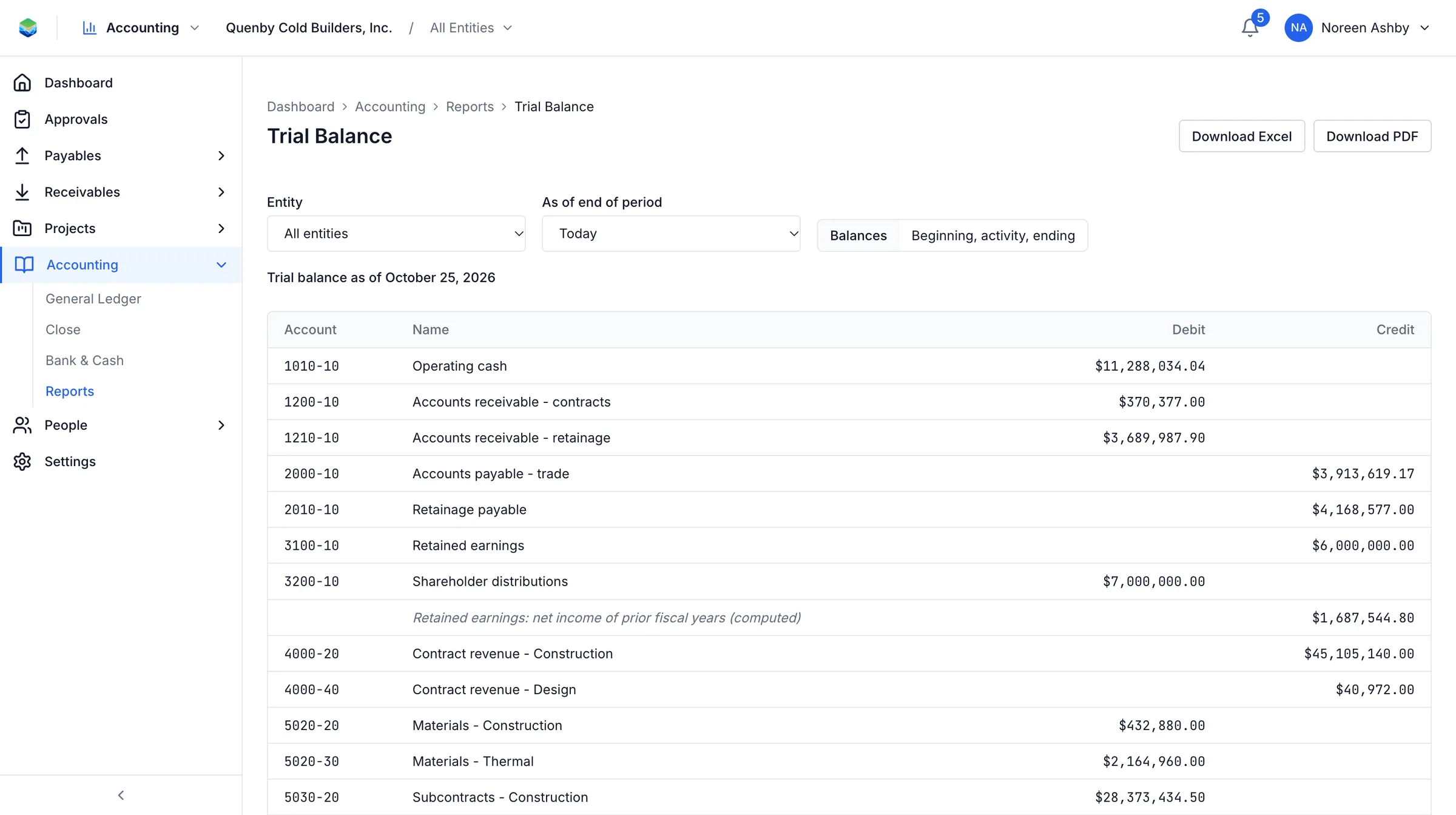
Task: Click the Projects folder icon
Action: pos(22,228)
